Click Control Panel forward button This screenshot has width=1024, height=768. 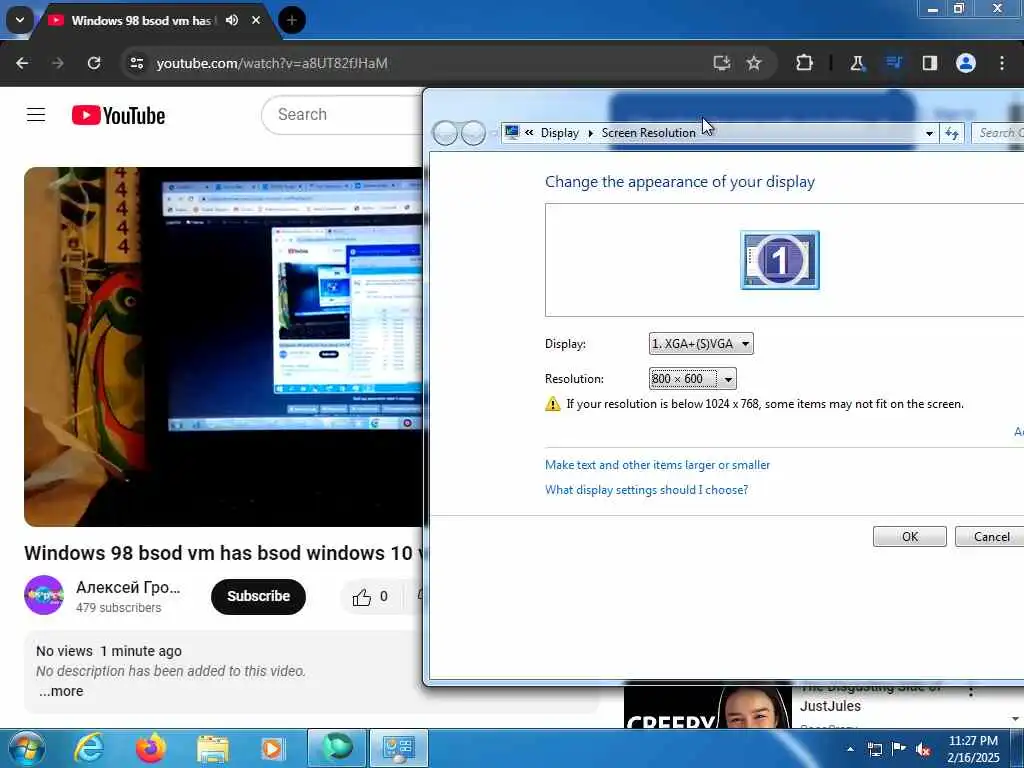coord(473,133)
